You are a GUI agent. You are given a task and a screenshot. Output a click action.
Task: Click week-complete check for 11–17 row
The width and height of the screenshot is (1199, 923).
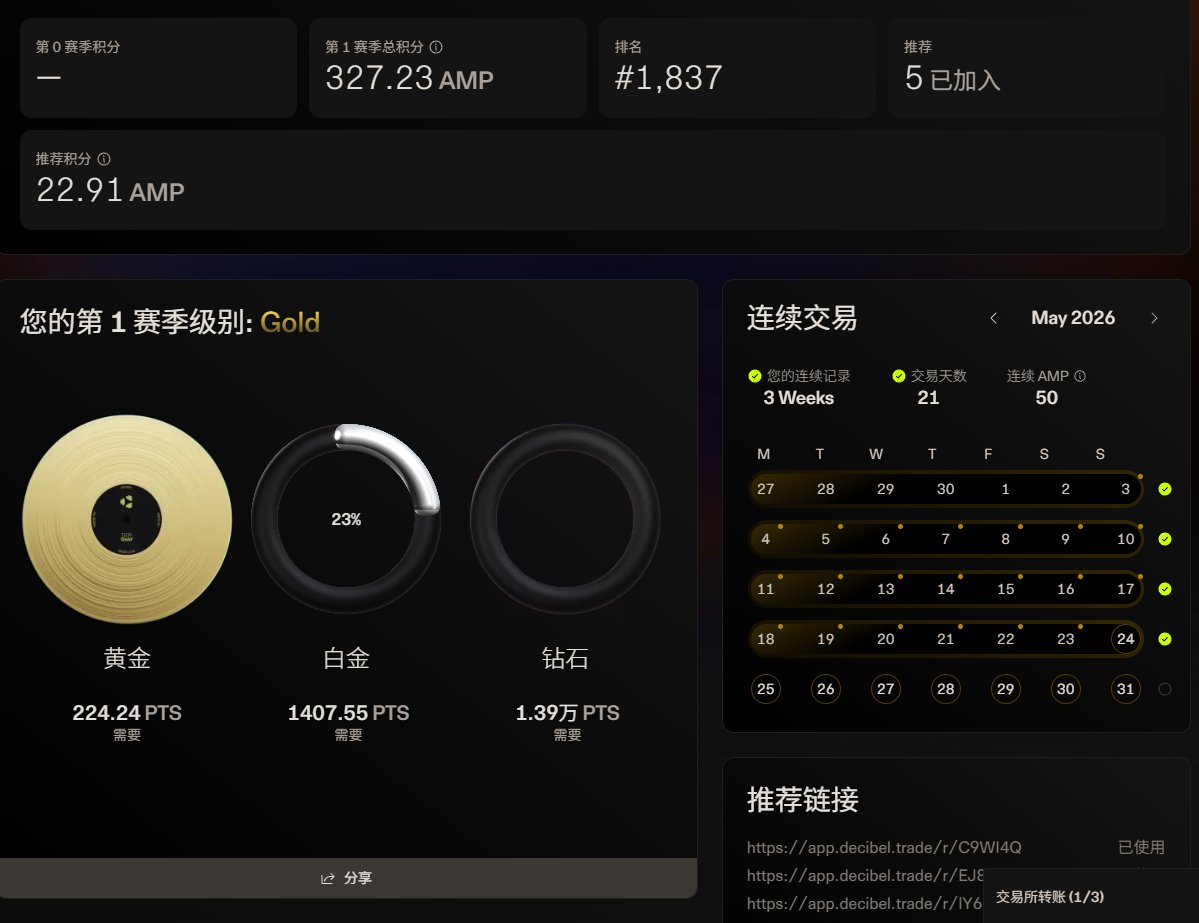tap(1165, 589)
